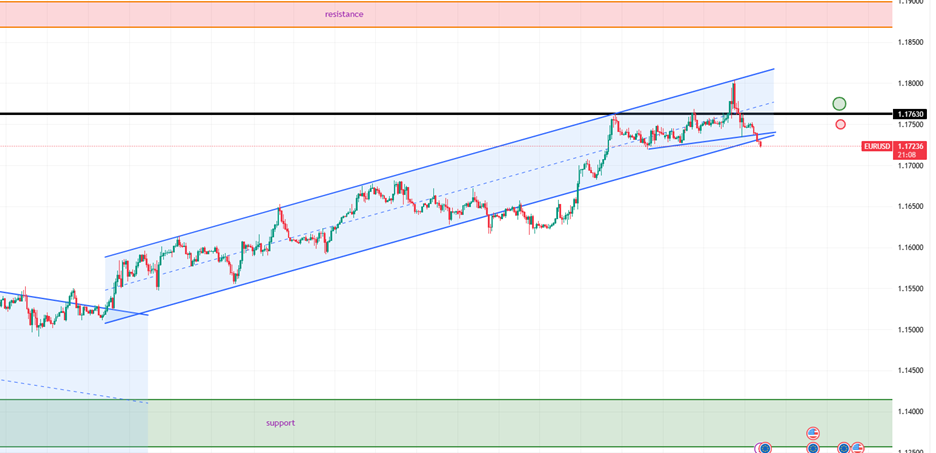Select the small red circle marker

(x=840, y=124)
